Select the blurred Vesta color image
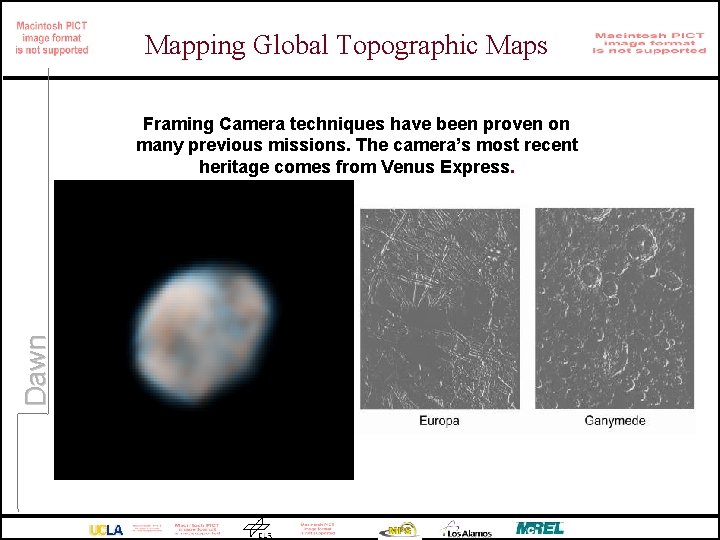Image resolution: width=720 pixels, height=540 pixels. (204, 330)
